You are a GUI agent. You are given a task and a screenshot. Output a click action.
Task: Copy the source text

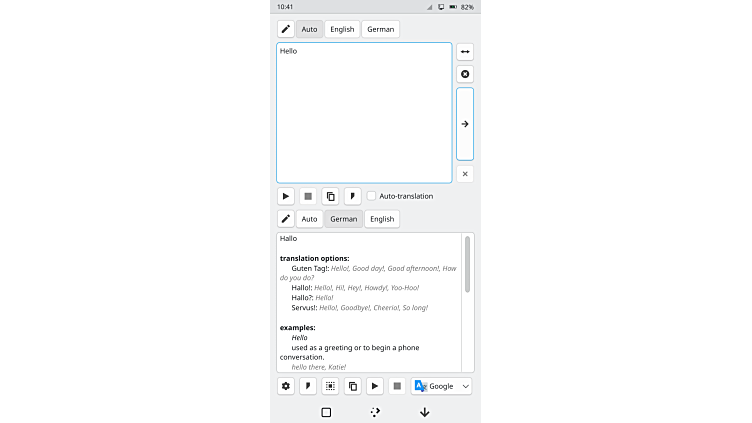[330, 196]
